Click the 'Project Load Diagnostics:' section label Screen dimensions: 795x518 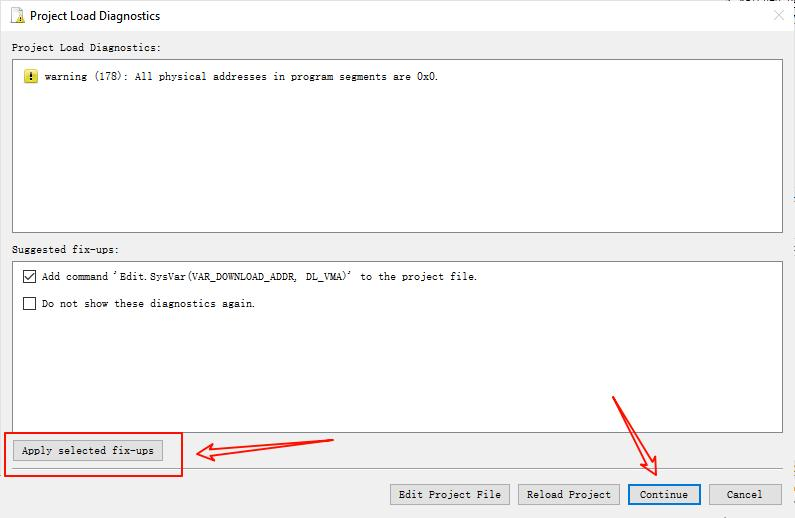tap(86, 47)
